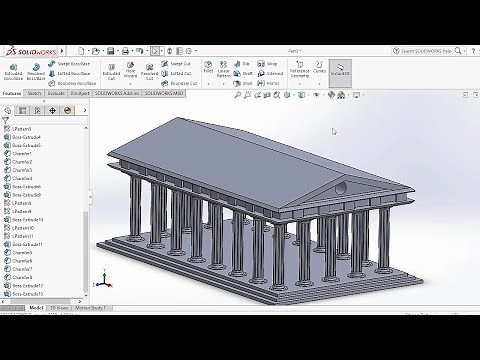Open Reference Geometry tools
Image resolution: width=480 pixels, height=360 pixels.
point(299,69)
